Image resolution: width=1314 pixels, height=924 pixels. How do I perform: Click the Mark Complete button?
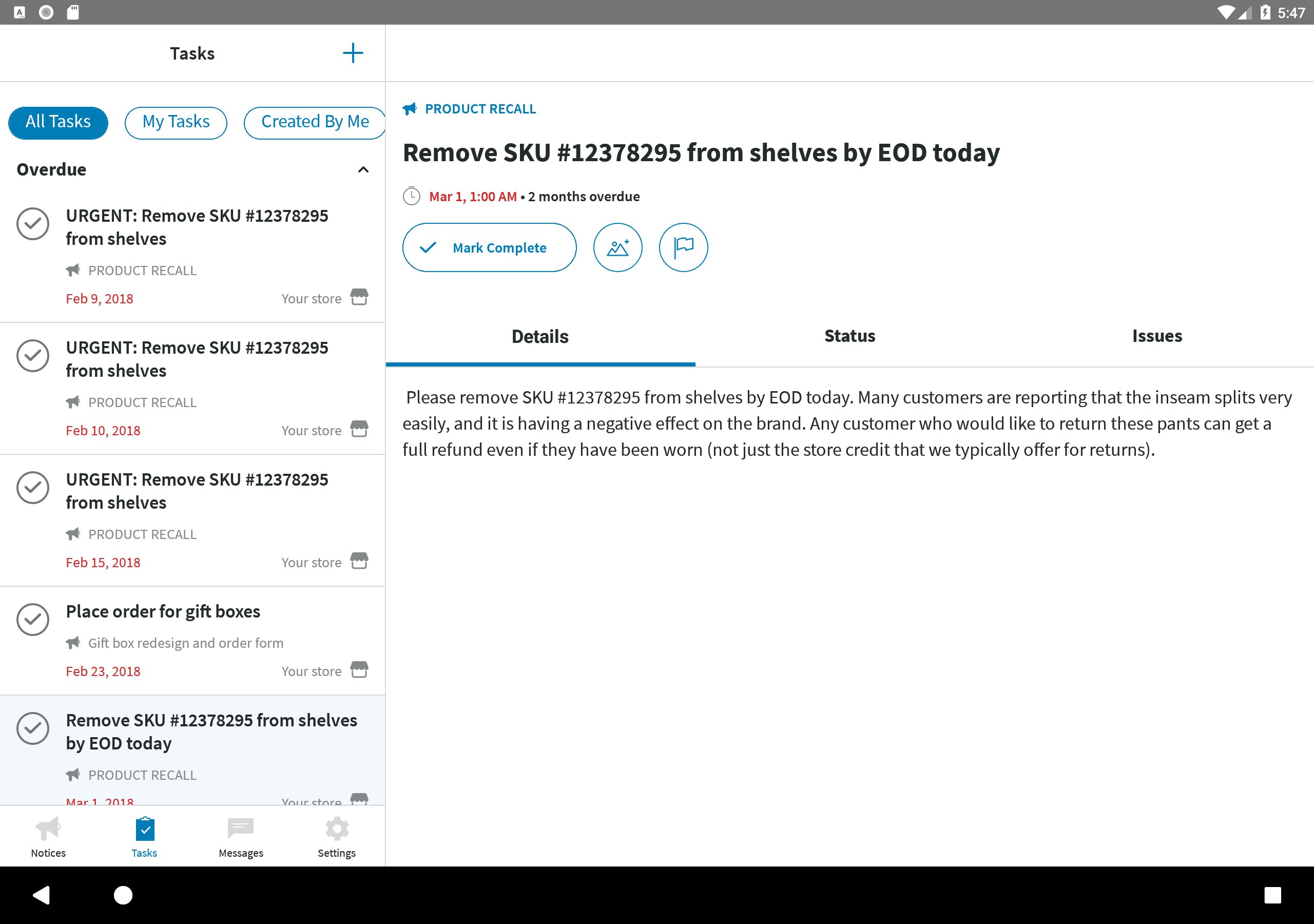(489, 247)
